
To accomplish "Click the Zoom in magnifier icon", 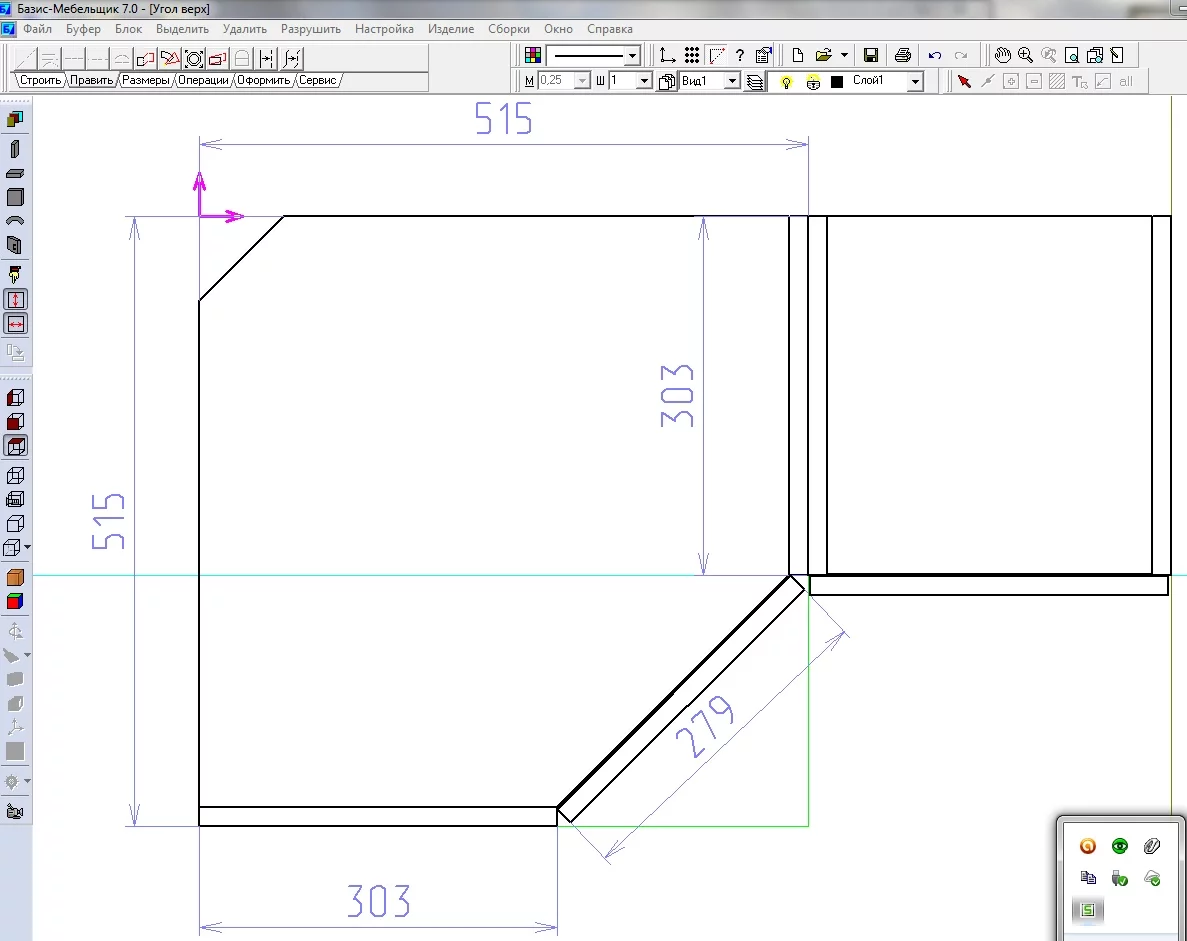I will (x=1025, y=55).
